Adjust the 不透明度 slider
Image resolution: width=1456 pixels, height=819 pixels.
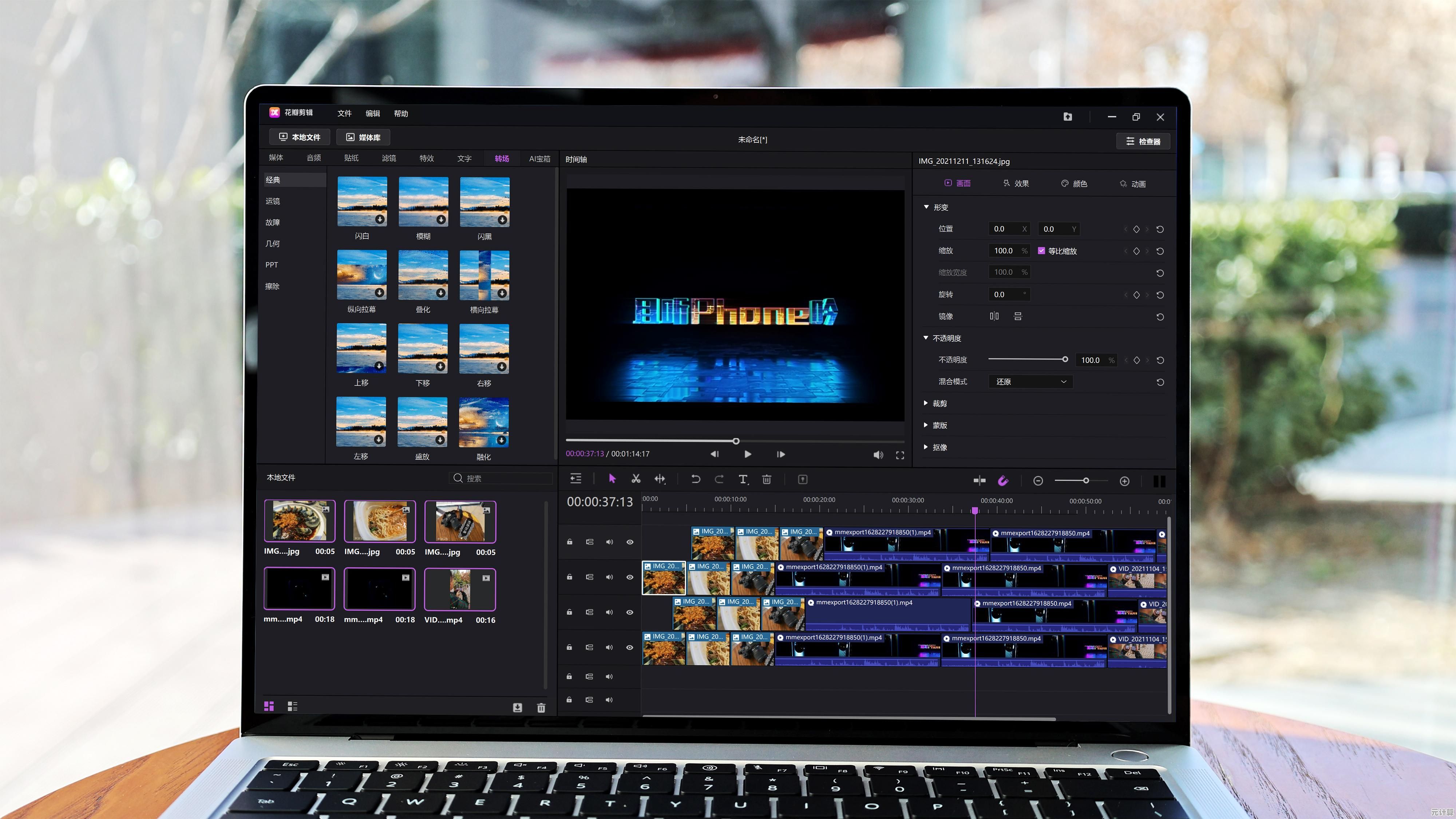pos(1065,360)
